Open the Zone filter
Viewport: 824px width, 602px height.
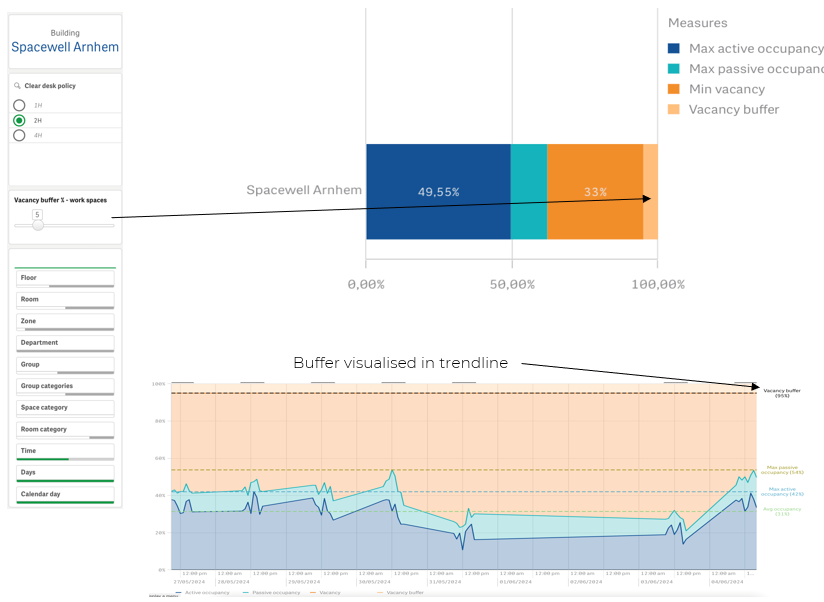(x=65, y=321)
